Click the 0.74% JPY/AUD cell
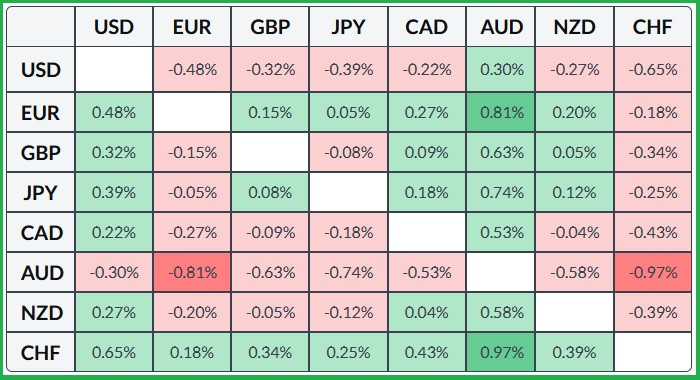Viewport: 700px width, 380px height. coord(500,192)
